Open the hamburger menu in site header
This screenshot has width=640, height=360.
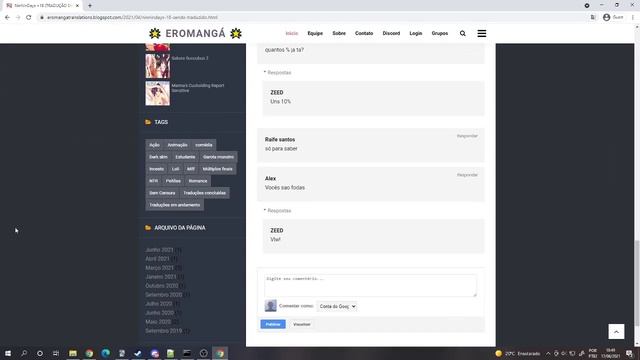[482, 33]
